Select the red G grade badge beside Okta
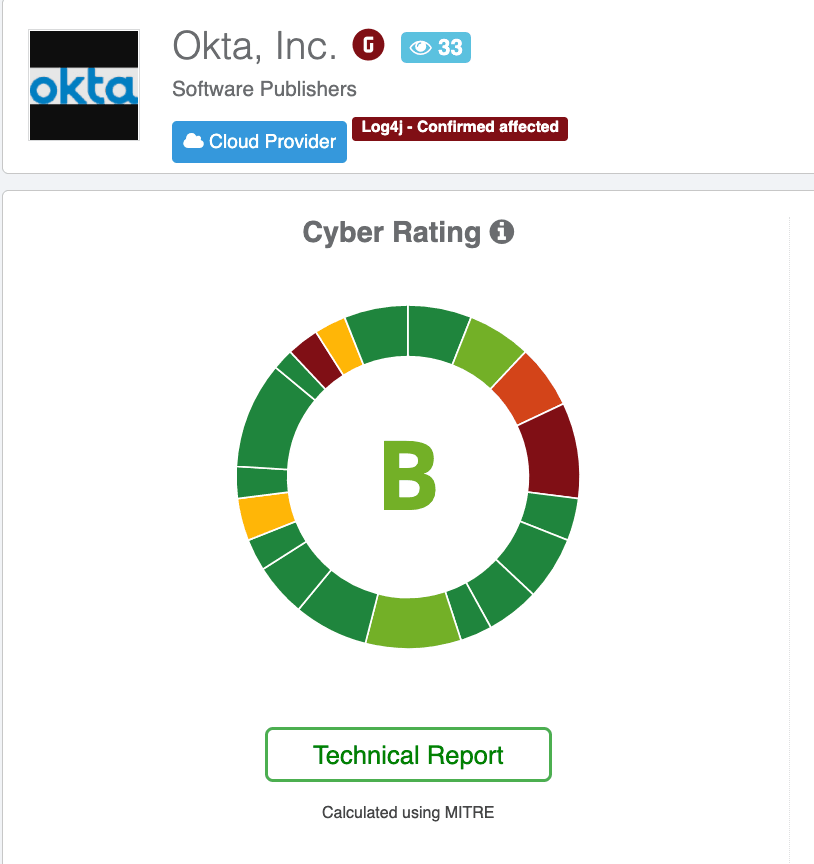This screenshot has width=814, height=864. click(368, 45)
